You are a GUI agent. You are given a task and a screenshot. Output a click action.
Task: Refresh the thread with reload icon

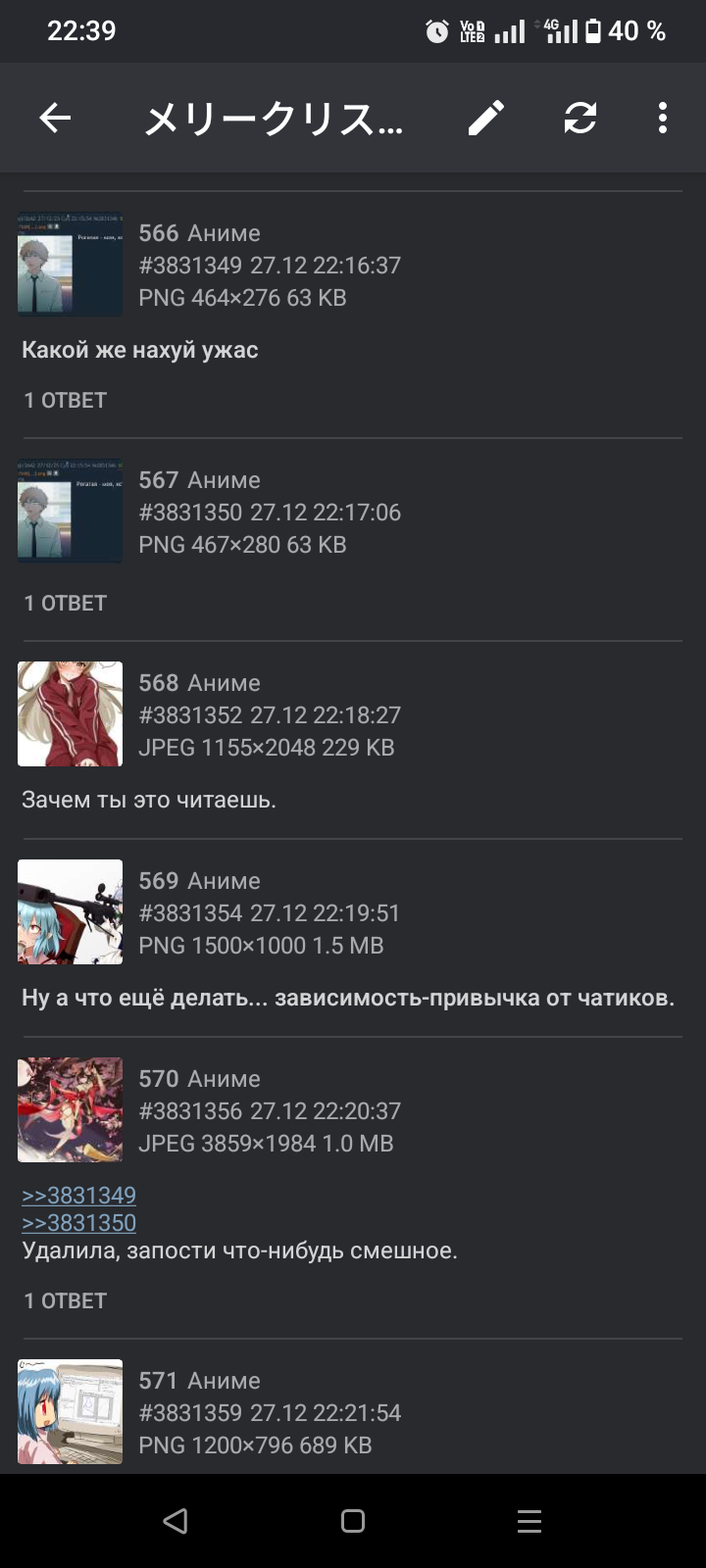tap(580, 119)
